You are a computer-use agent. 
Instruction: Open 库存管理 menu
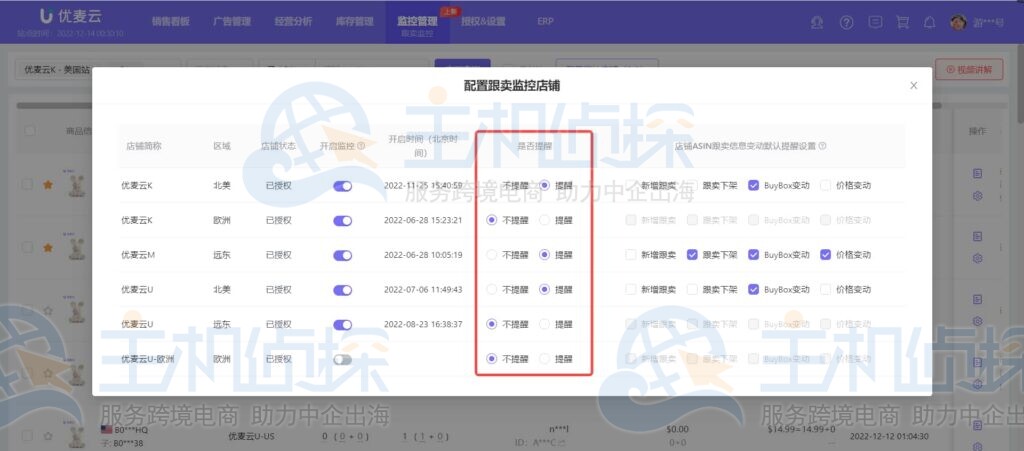click(355, 22)
